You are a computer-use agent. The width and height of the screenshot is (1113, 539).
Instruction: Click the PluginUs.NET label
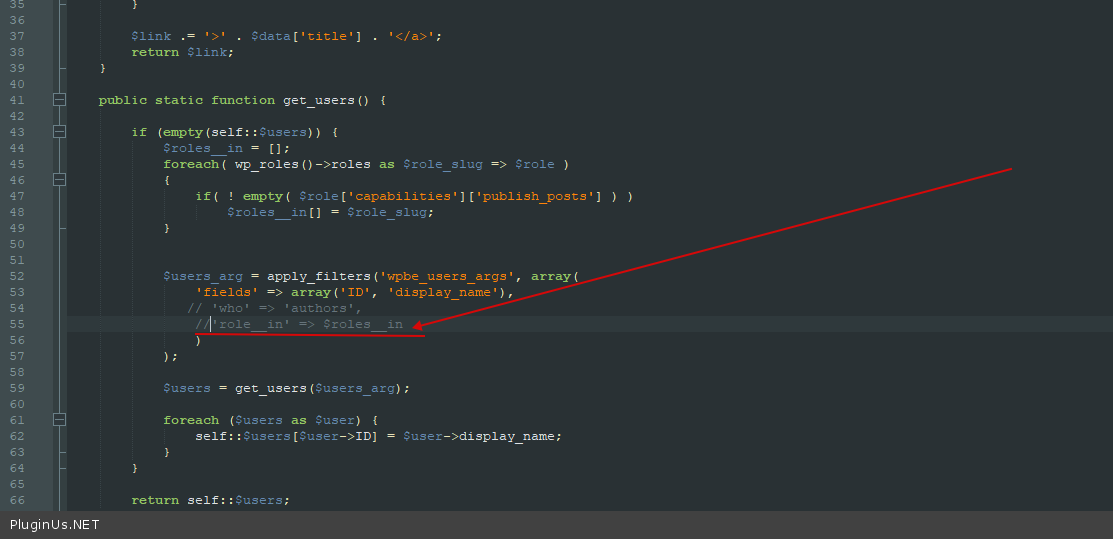point(55,524)
